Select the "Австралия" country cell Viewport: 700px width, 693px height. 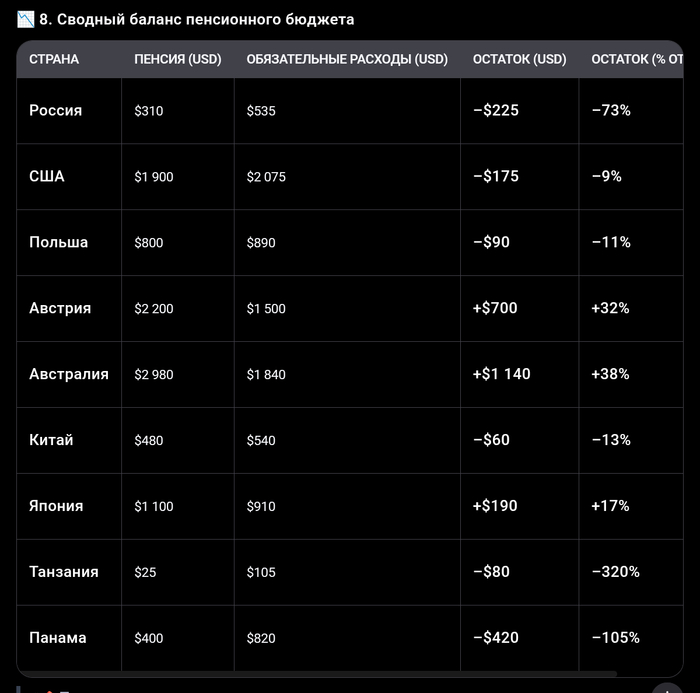[69, 374]
